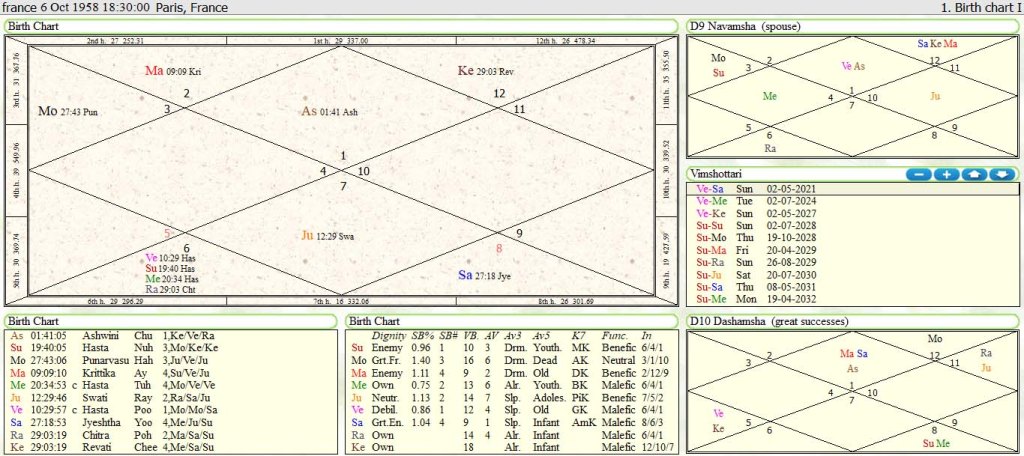Open the '1. Birth chart I' title
Viewport: 1024px width, 456px height.
[980, 8]
